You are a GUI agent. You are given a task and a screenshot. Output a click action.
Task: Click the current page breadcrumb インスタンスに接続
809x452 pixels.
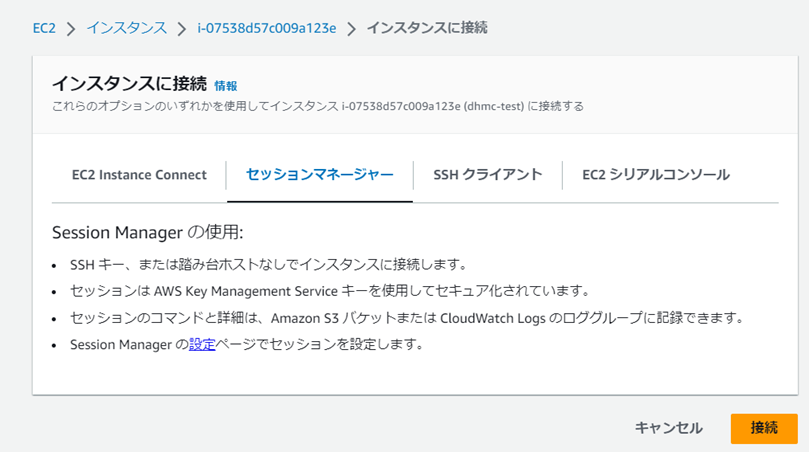pos(427,28)
